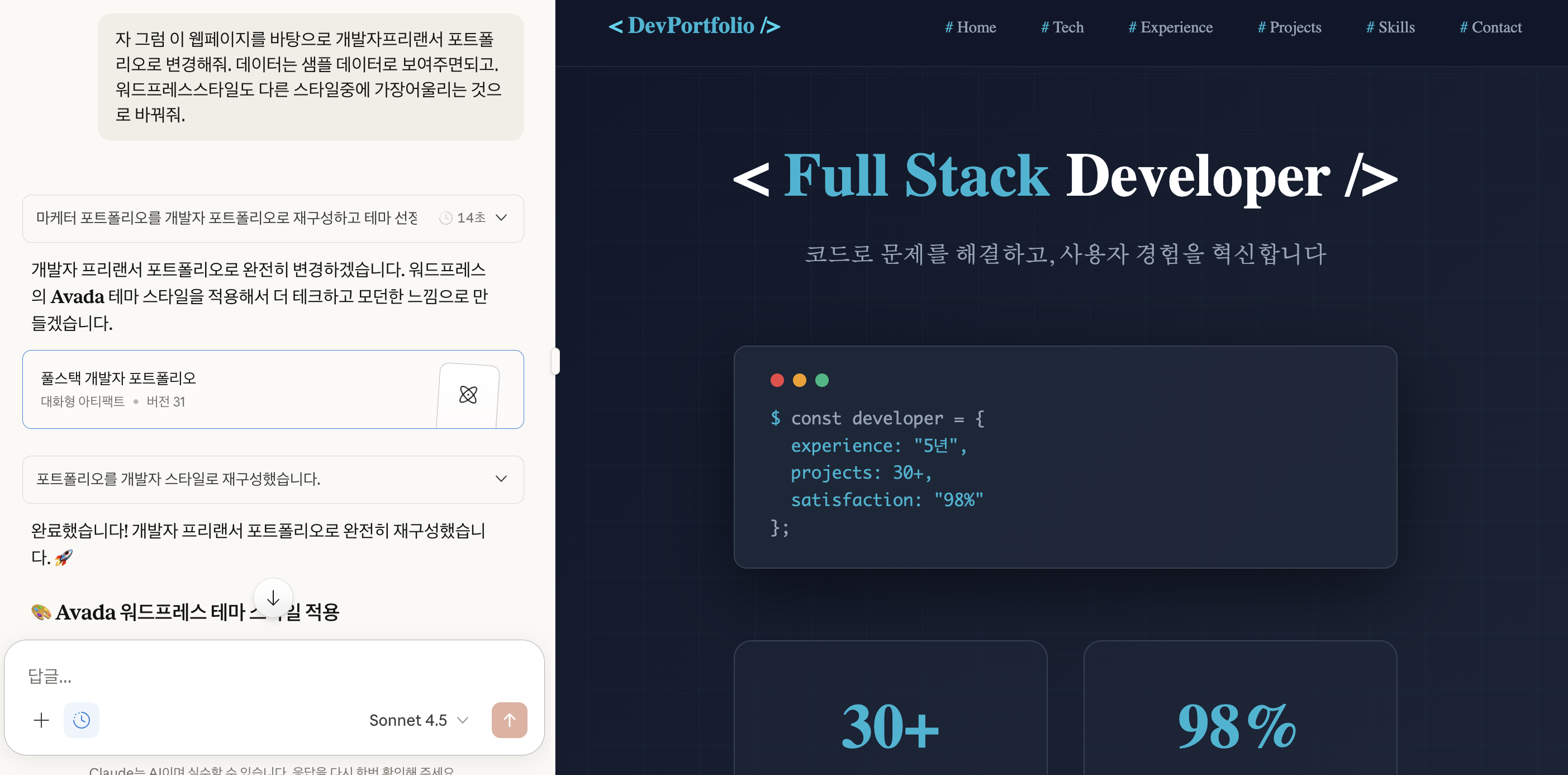Click the artifact atom icon thumbnail
Image resolution: width=1568 pixels, height=775 pixels.
pos(468,394)
